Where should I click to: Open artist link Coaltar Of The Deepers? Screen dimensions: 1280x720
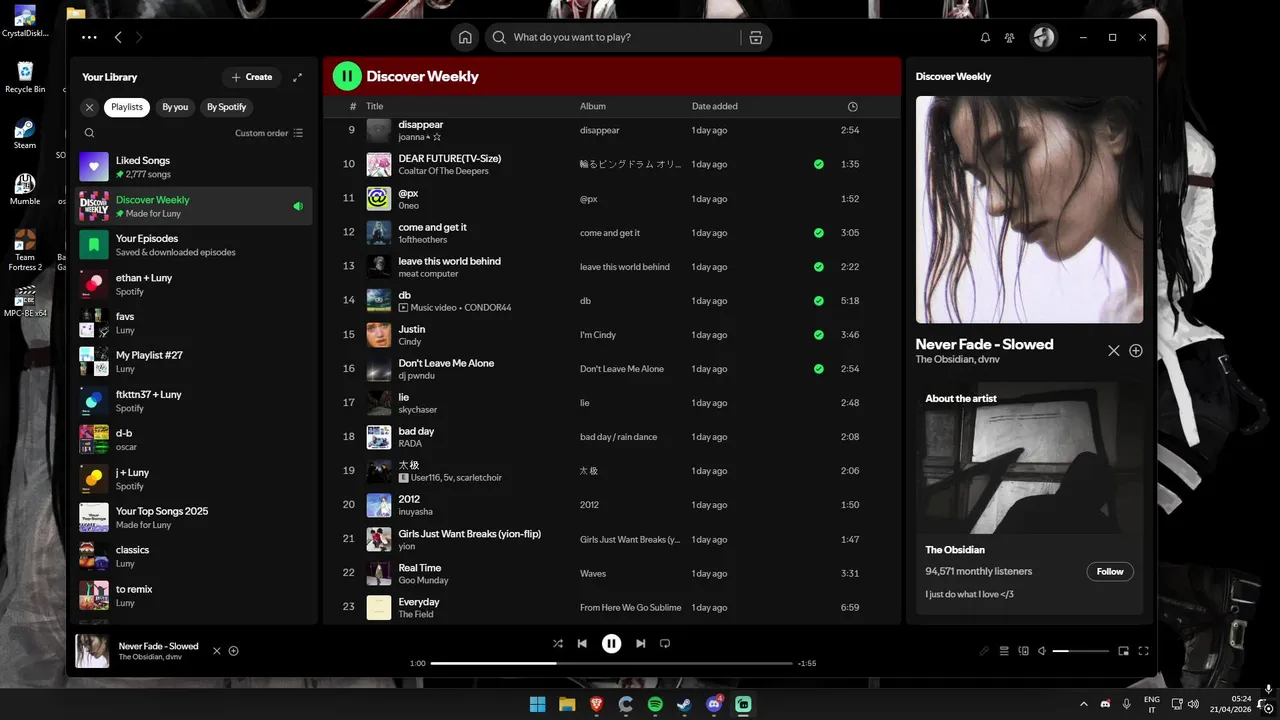[443, 171]
